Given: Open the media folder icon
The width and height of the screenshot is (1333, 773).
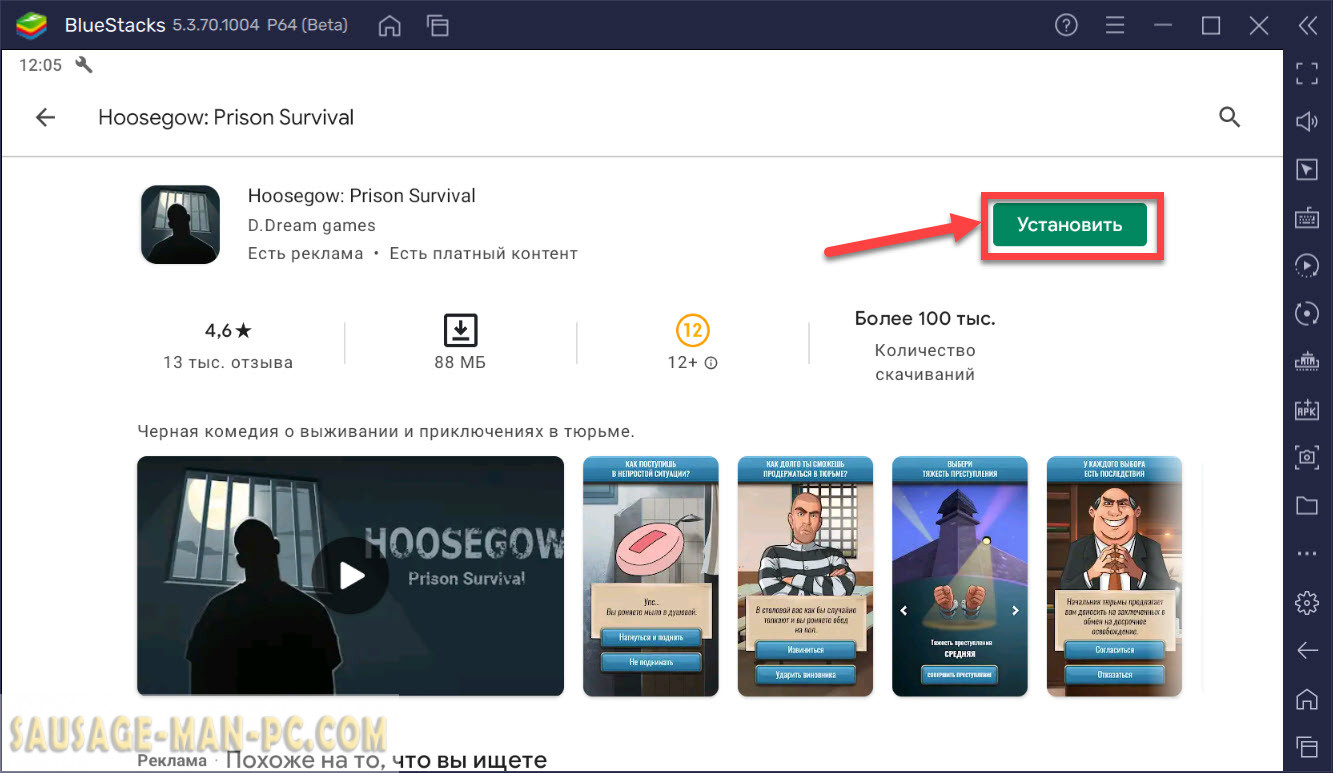Looking at the screenshot, I should [x=1307, y=505].
